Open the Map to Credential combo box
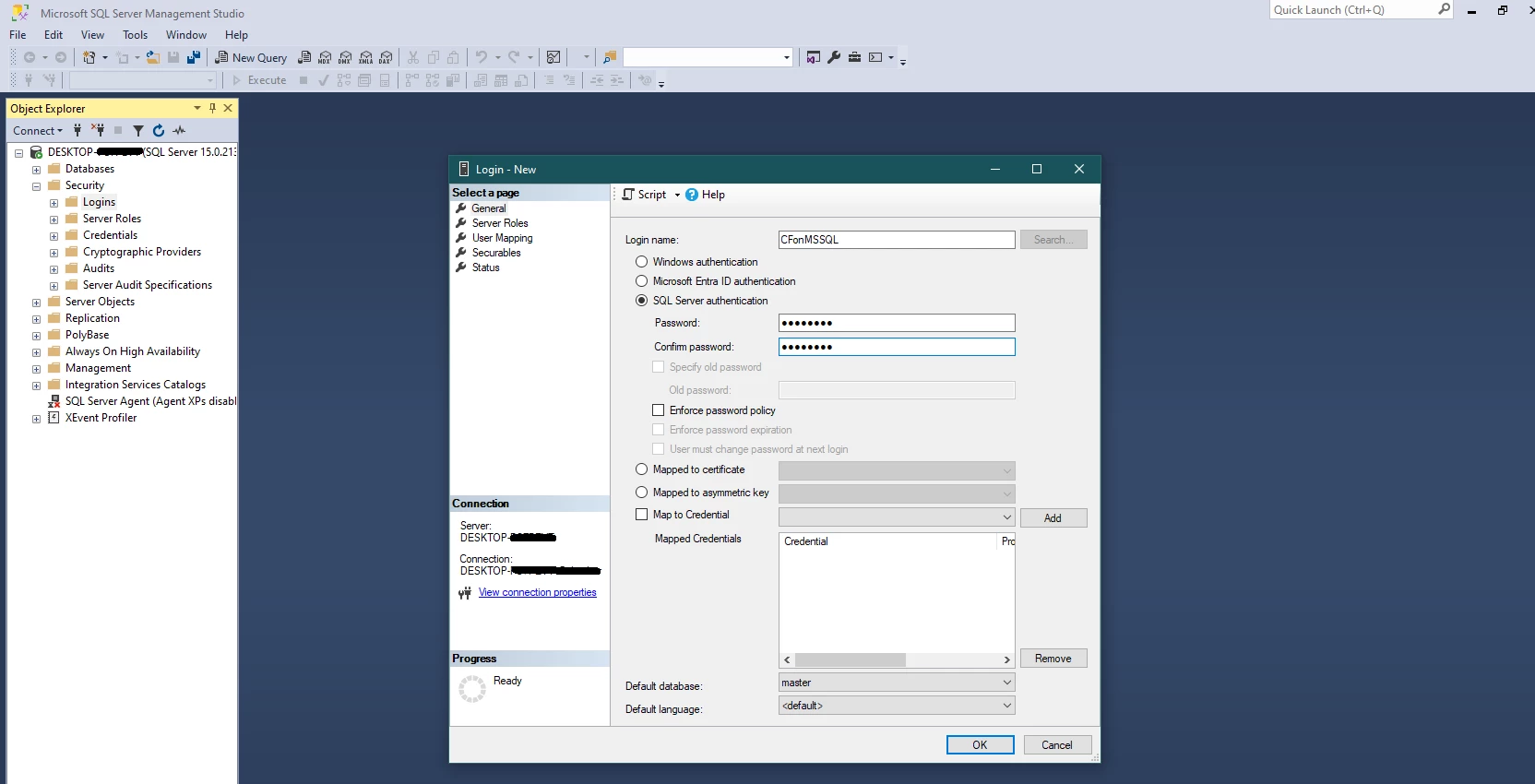This screenshot has width=1535, height=784. (x=897, y=517)
